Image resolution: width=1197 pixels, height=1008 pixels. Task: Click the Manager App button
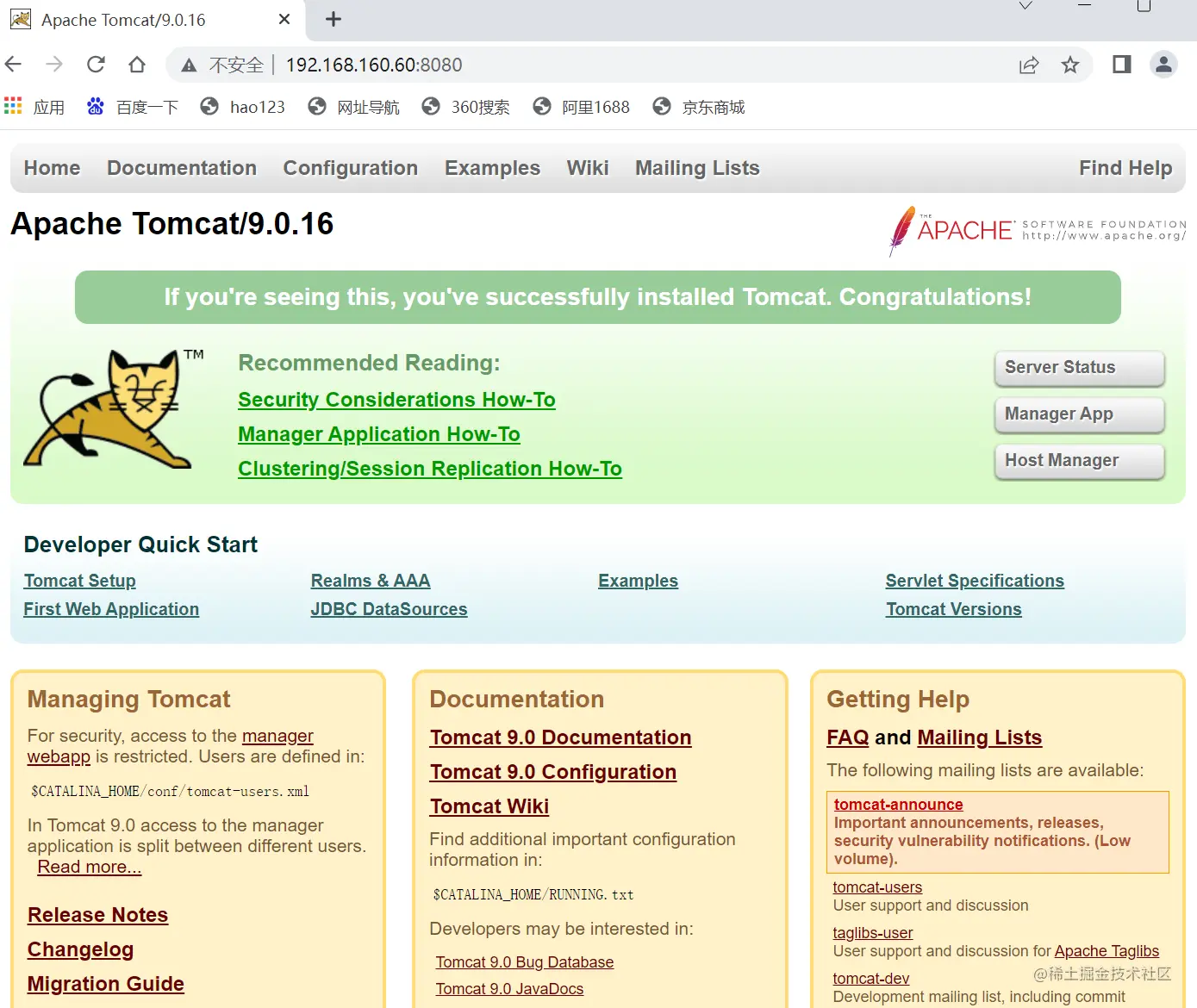coord(1079,414)
